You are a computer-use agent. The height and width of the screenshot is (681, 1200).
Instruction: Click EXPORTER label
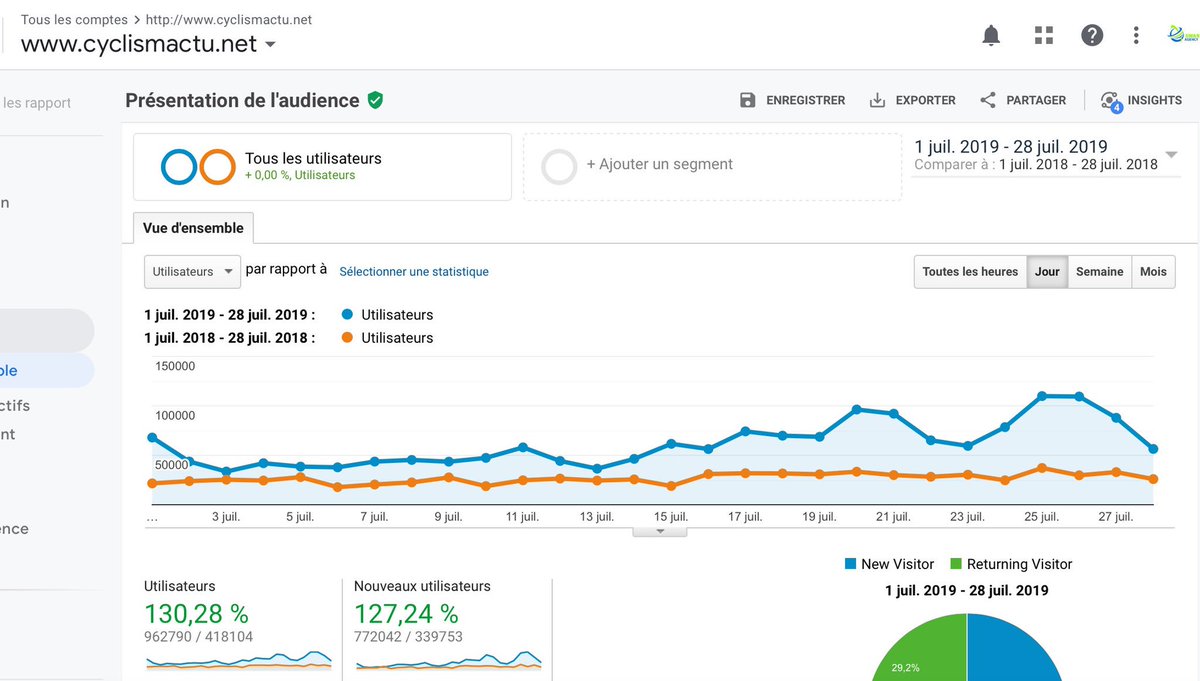(925, 100)
